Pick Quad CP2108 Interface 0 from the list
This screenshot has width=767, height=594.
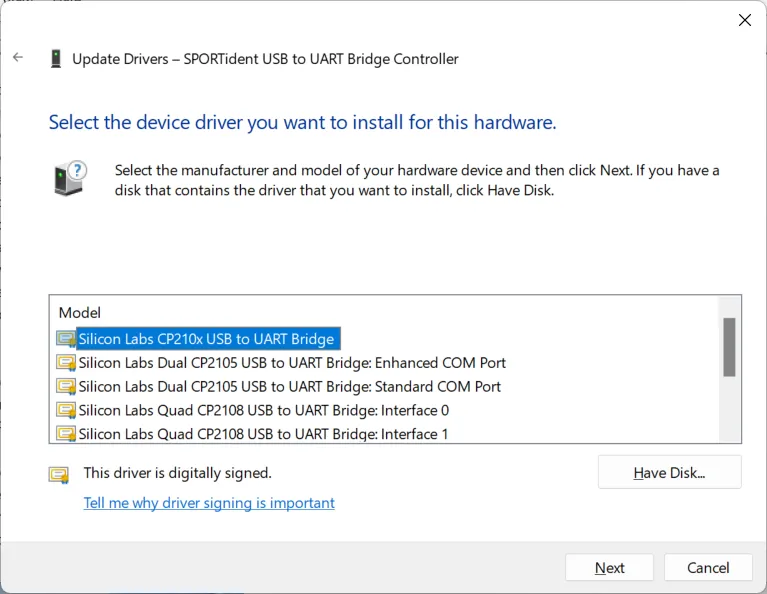point(264,411)
